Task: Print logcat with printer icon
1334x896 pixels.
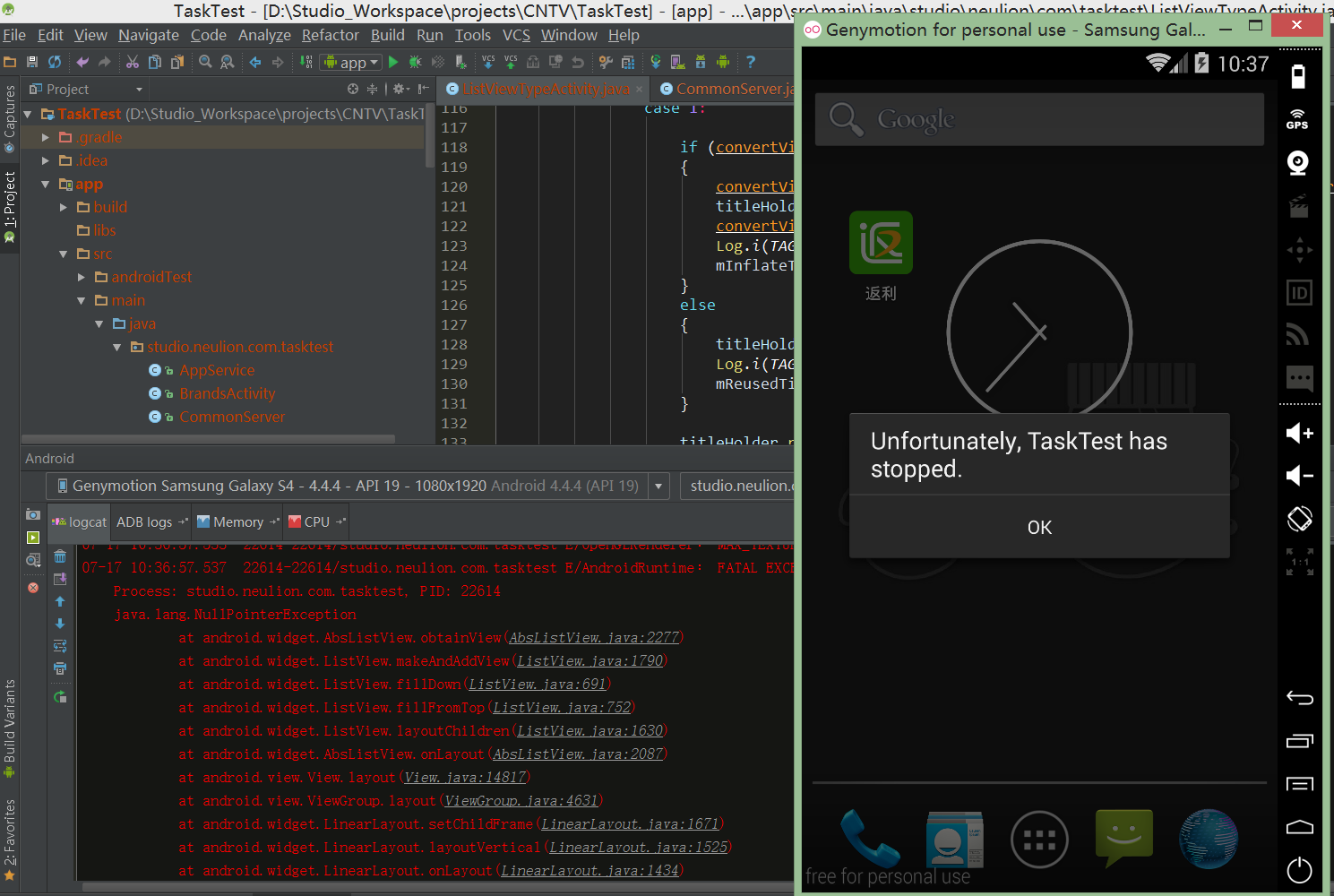Action: pos(60,668)
